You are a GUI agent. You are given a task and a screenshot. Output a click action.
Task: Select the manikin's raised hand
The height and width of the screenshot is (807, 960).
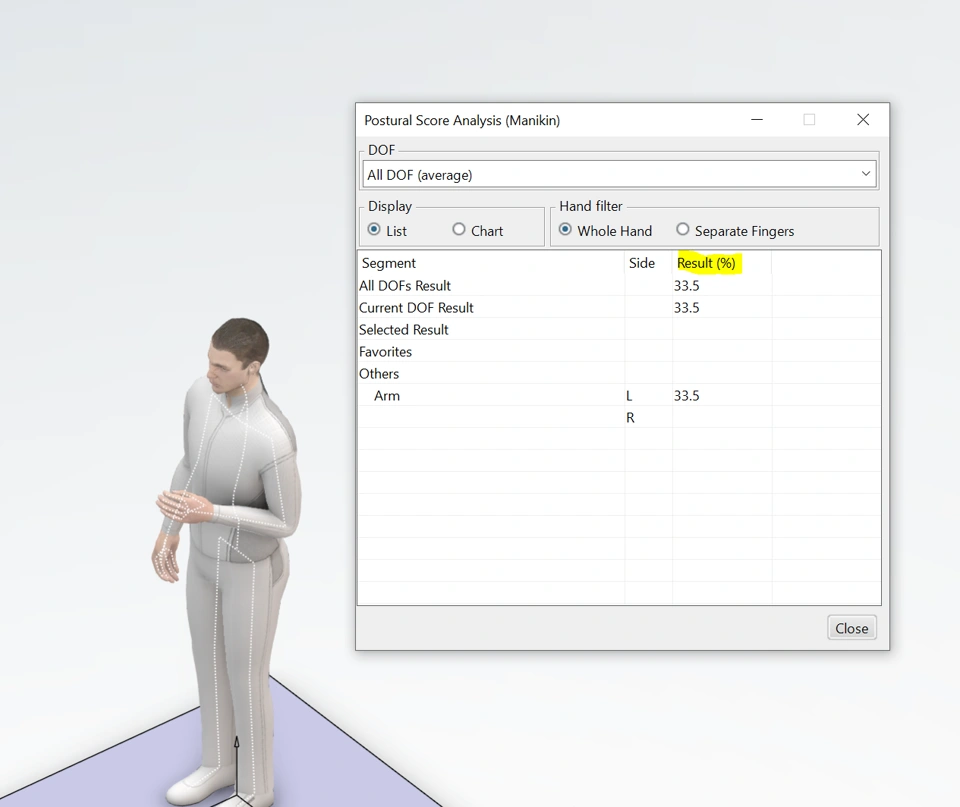click(180, 506)
